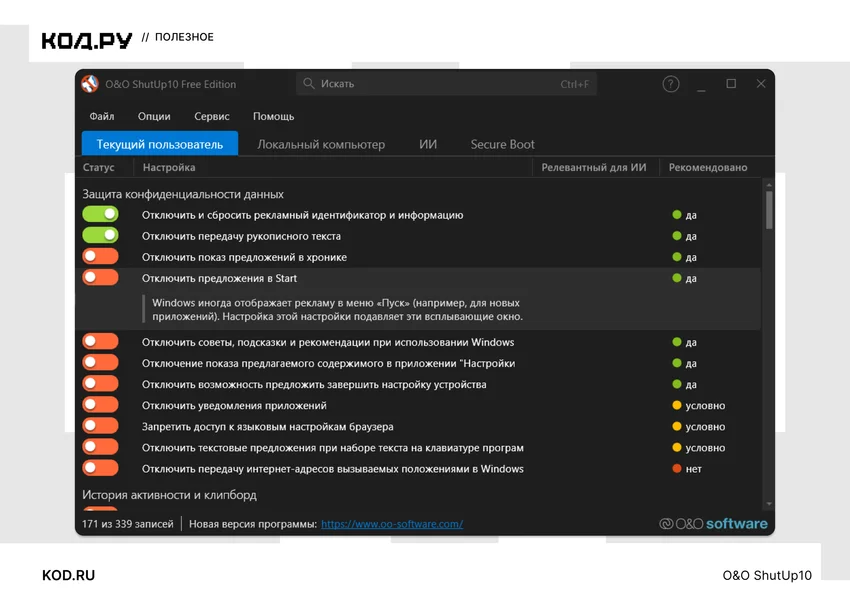The image size is (850, 605).
Task: Click 'нет' in the internet addresses row
Action: pos(693,469)
